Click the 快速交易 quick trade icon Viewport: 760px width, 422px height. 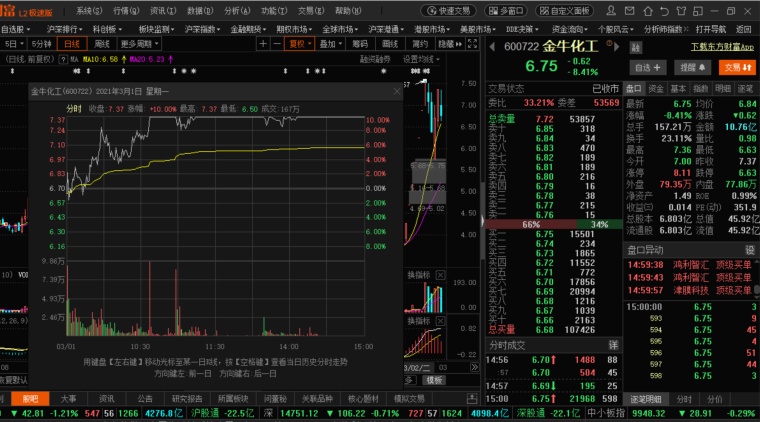pyautogui.click(x=446, y=10)
